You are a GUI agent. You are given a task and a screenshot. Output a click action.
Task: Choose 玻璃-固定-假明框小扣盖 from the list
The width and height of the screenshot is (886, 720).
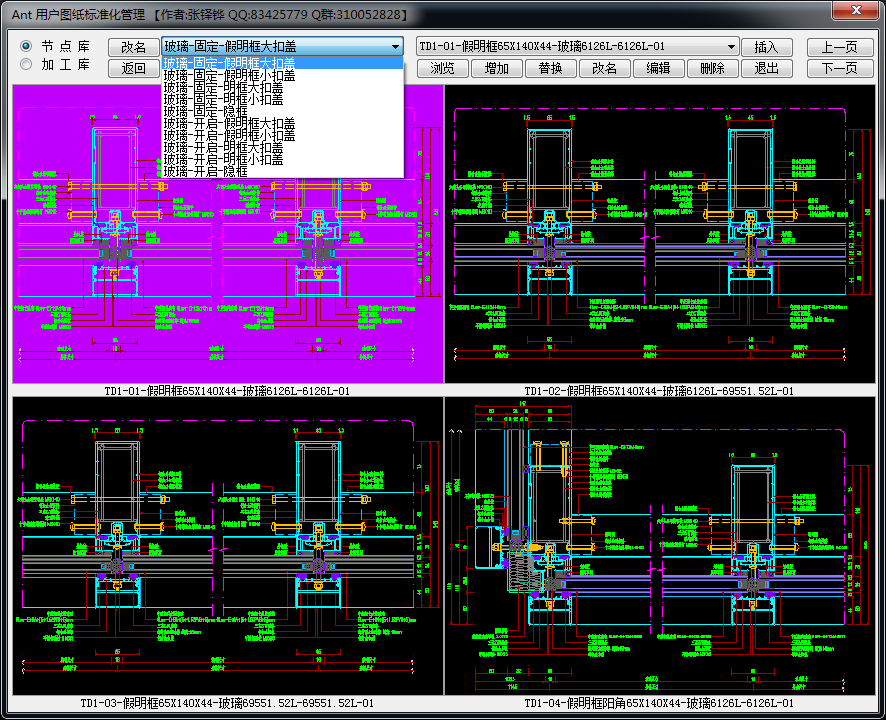coord(230,75)
